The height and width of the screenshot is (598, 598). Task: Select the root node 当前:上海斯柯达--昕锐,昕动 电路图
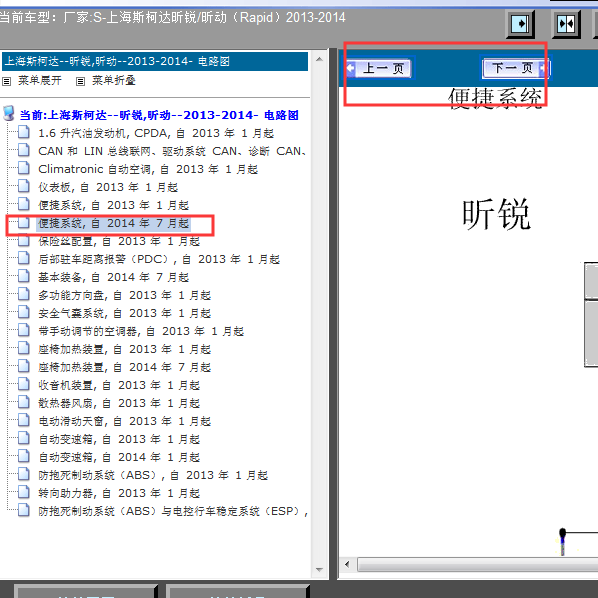[159, 115]
